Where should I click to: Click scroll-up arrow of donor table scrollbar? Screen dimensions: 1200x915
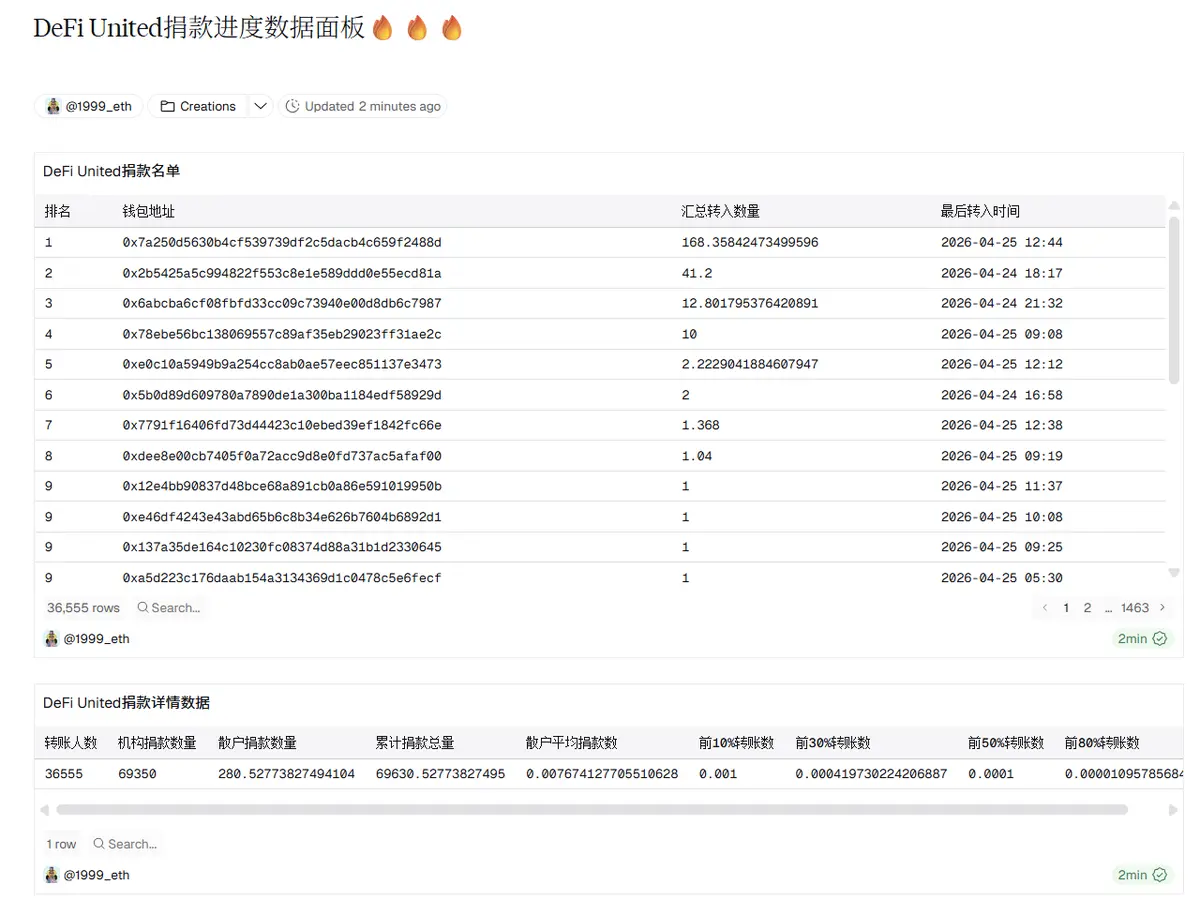pos(1174,205)
